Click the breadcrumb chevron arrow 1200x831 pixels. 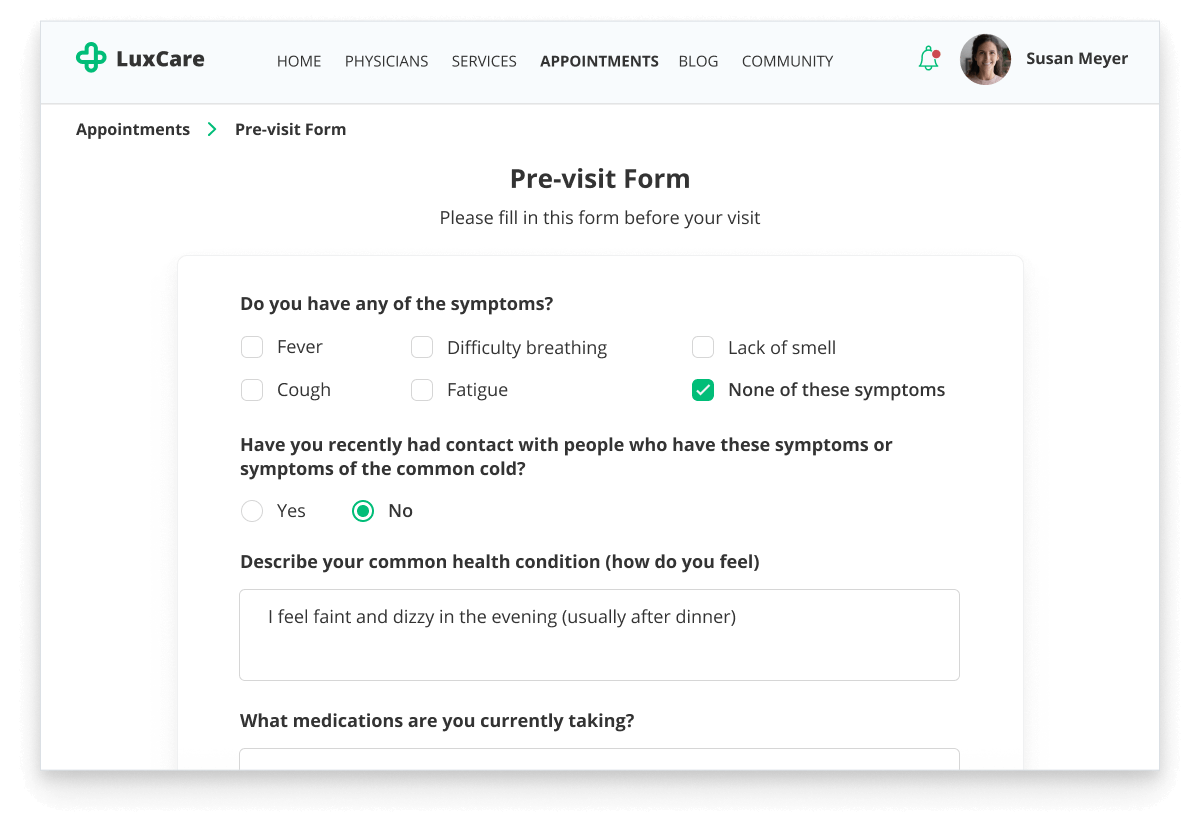pos(212,129)
